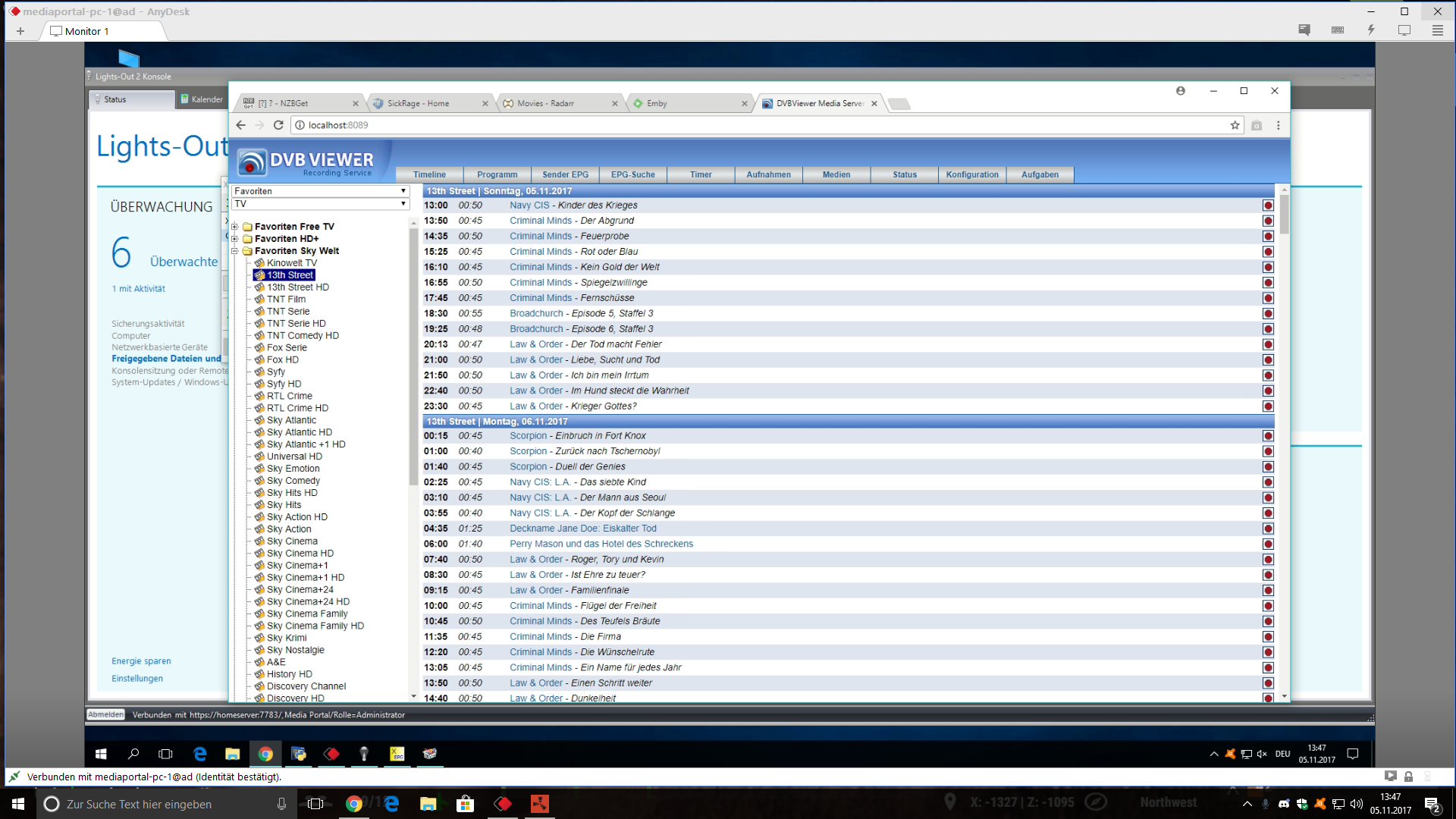Open the Aufnahmen tab
Screen dimensions: 1456x819
pos(768,174)
